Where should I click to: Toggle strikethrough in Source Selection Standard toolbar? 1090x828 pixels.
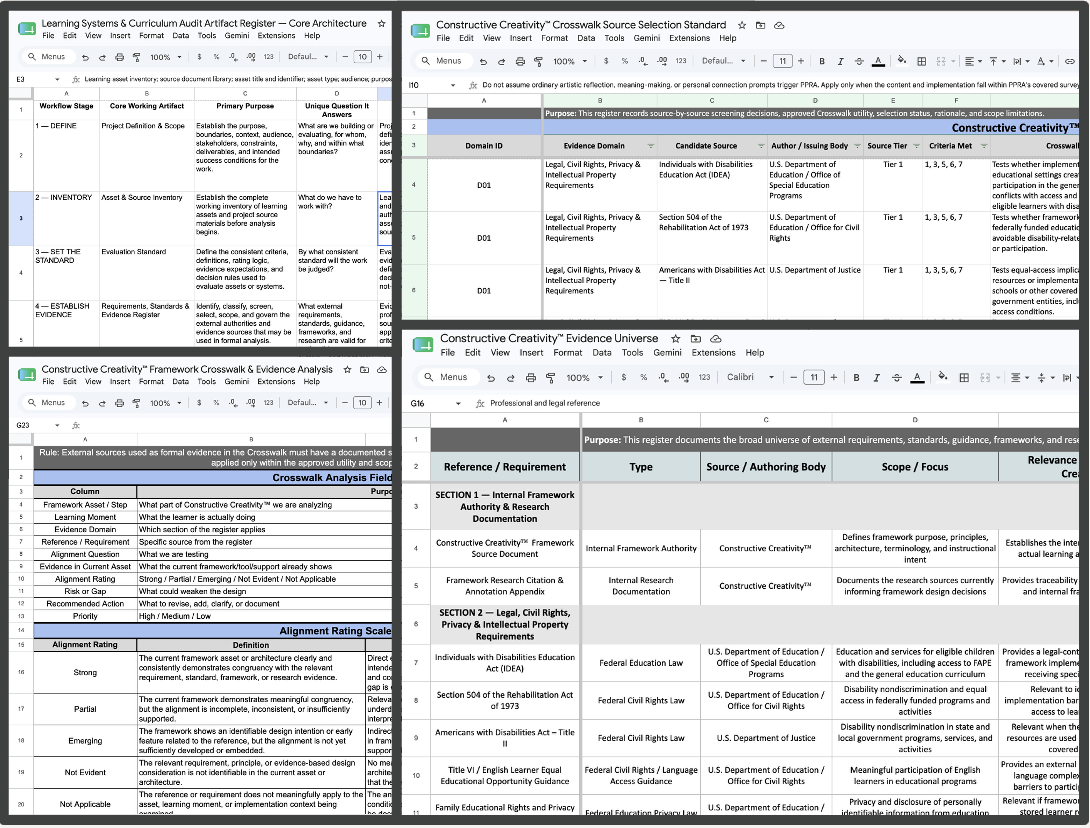859,61
